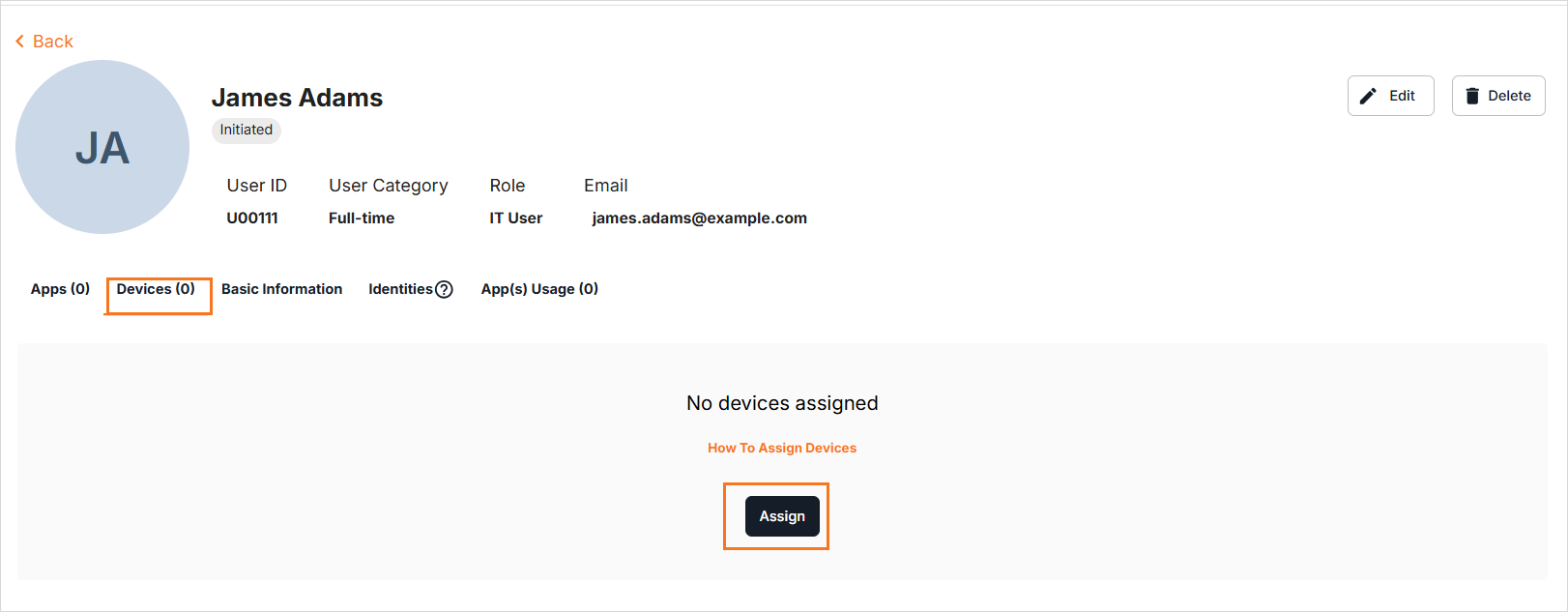Click the pencil icon for Edit

[x=1368, y=96]
